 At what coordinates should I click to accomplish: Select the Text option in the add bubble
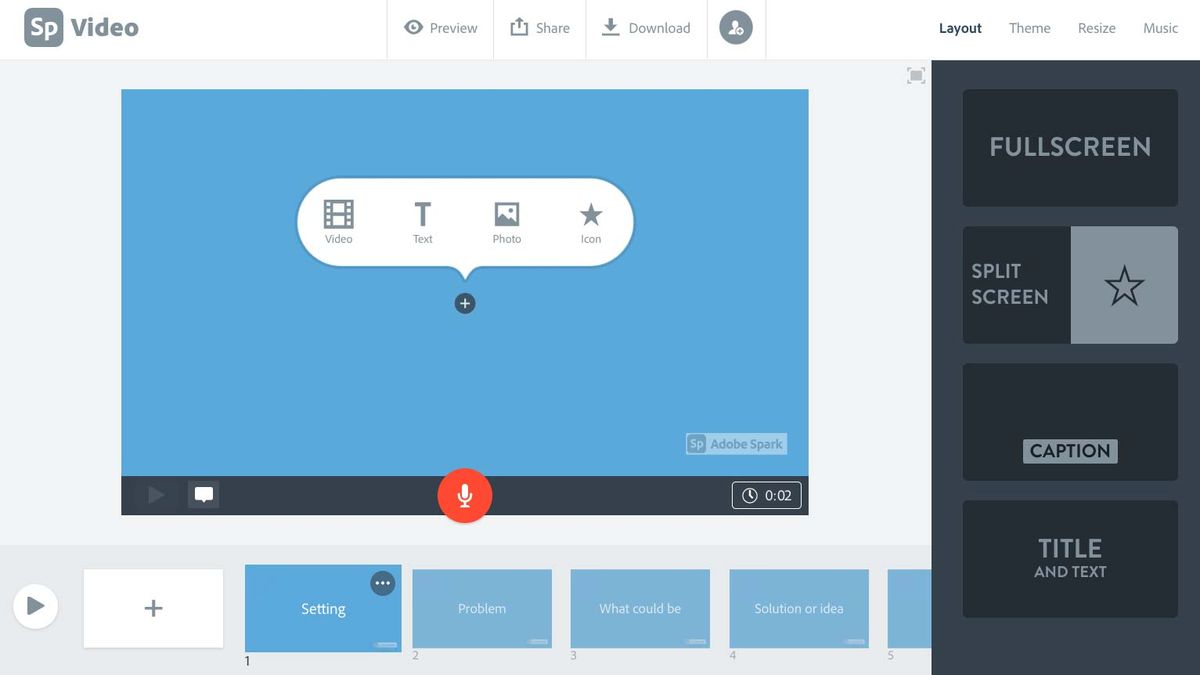pyautogui.click(x=422, y=221)
